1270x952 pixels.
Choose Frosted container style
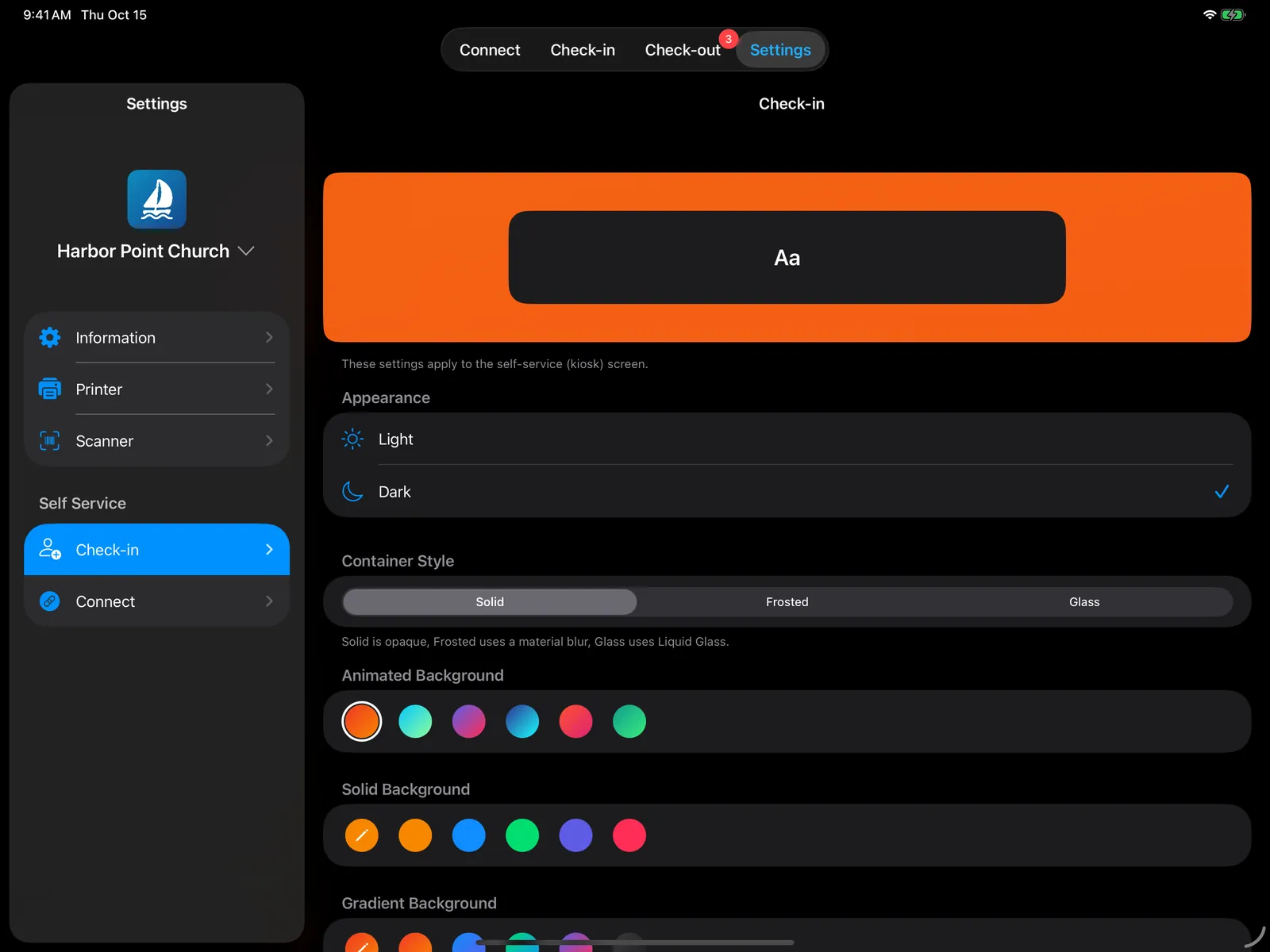pos(787,602)
